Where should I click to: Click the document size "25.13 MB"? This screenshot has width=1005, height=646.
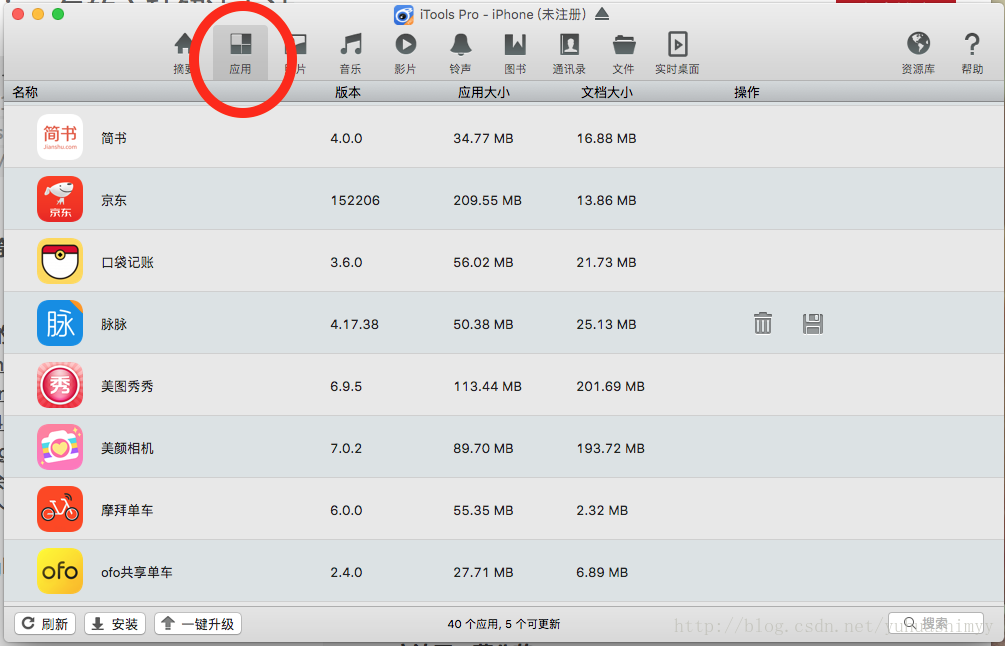click(606, 324)
